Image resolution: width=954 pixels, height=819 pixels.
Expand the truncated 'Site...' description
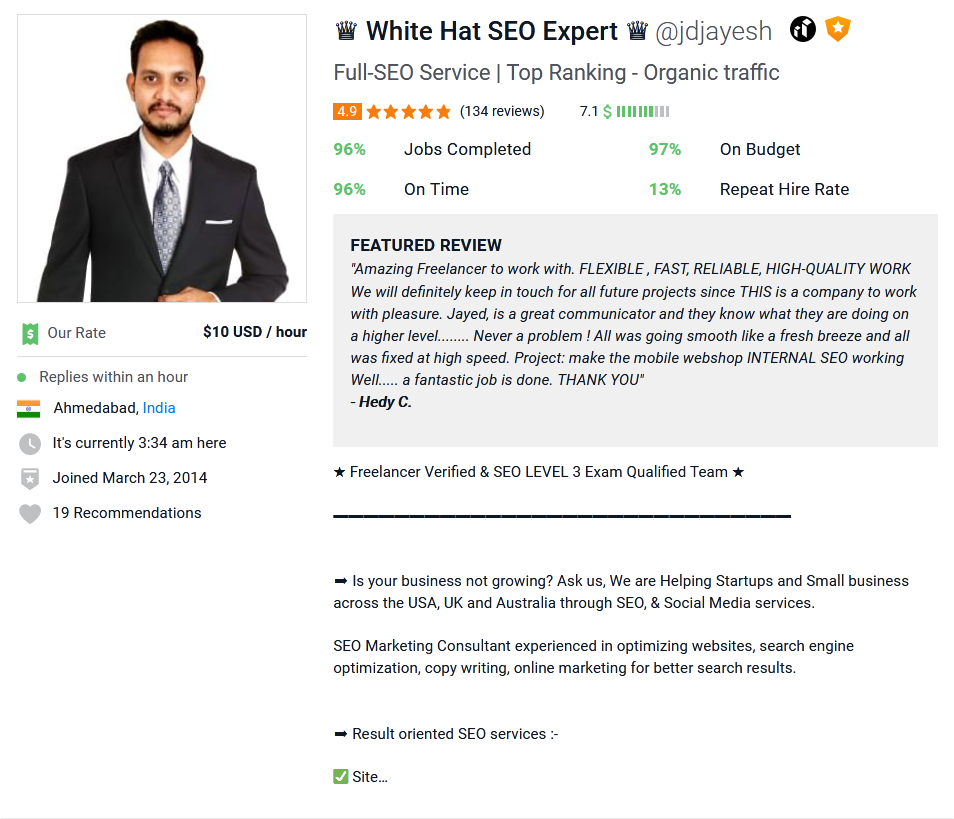click(370, 777)
